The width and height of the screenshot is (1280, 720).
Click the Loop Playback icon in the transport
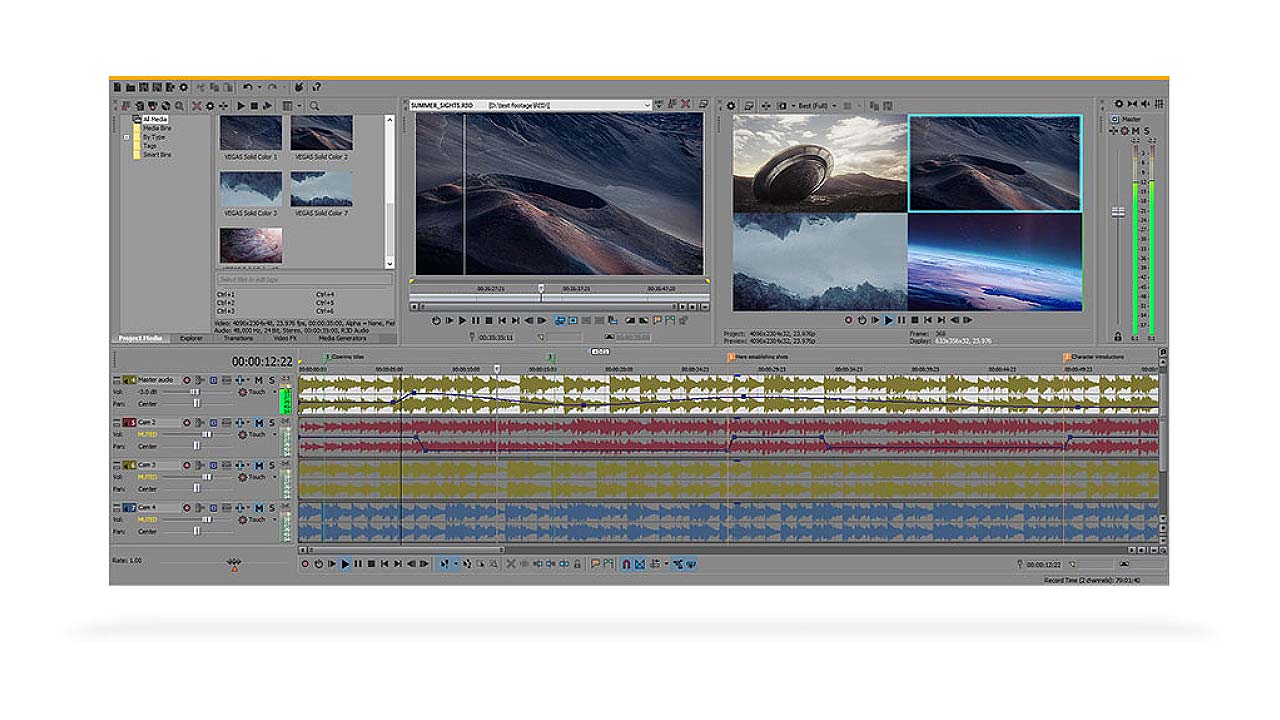click(x=317, y=565)
